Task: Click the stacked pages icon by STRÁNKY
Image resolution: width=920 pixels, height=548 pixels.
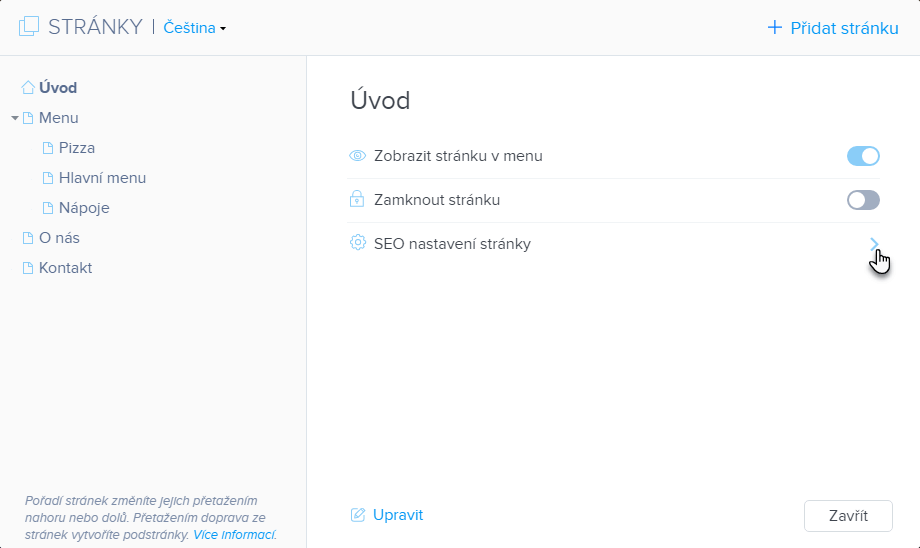Action: [29, 27]
